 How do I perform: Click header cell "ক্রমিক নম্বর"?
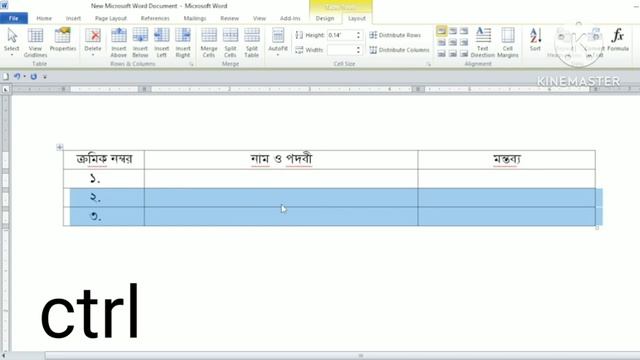(x=104, y=160)
